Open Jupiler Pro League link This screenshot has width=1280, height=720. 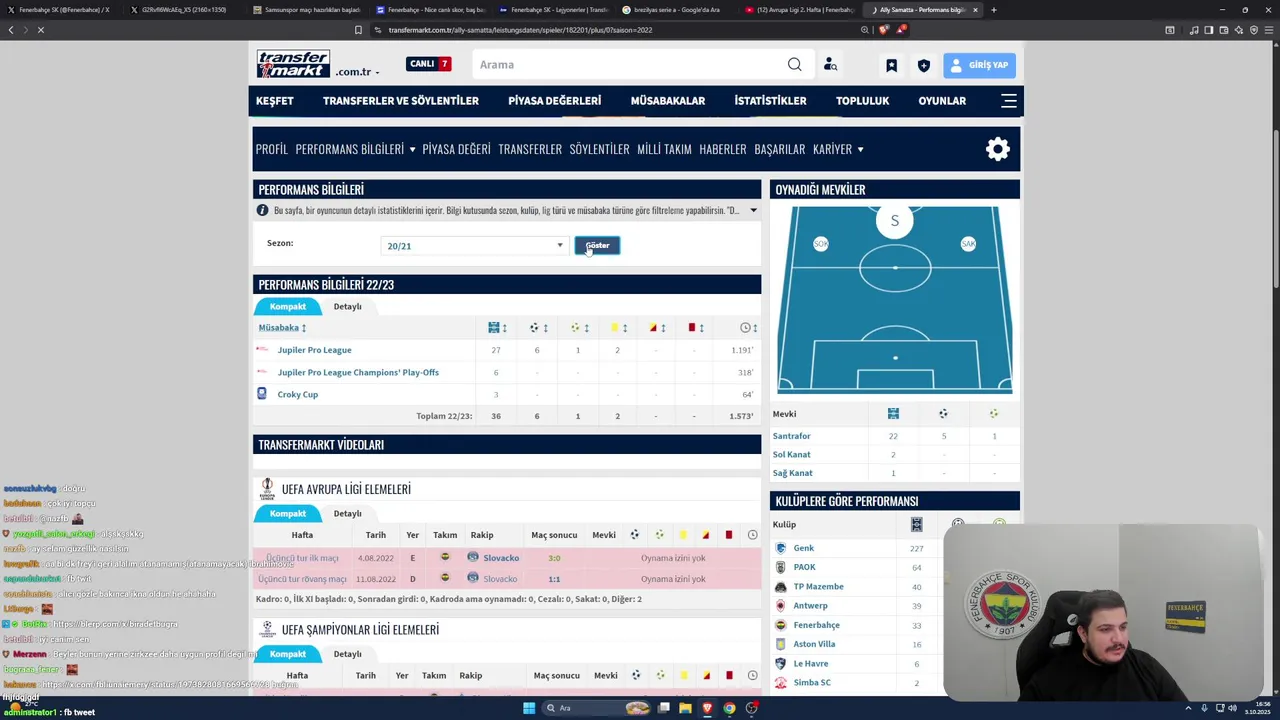coord(314,350)
